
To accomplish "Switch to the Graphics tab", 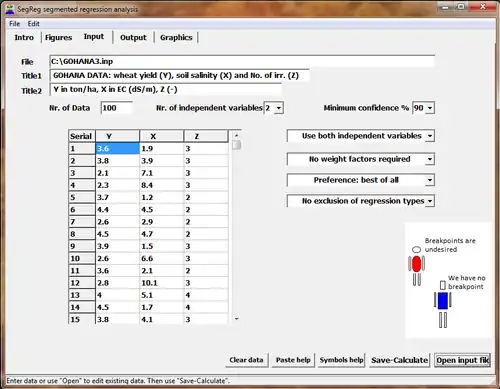I will pos(176,37).
